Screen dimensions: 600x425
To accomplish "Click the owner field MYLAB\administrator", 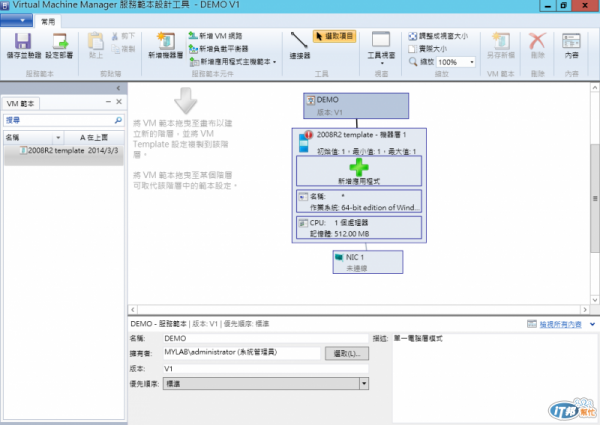I will [x=241, y=353].
